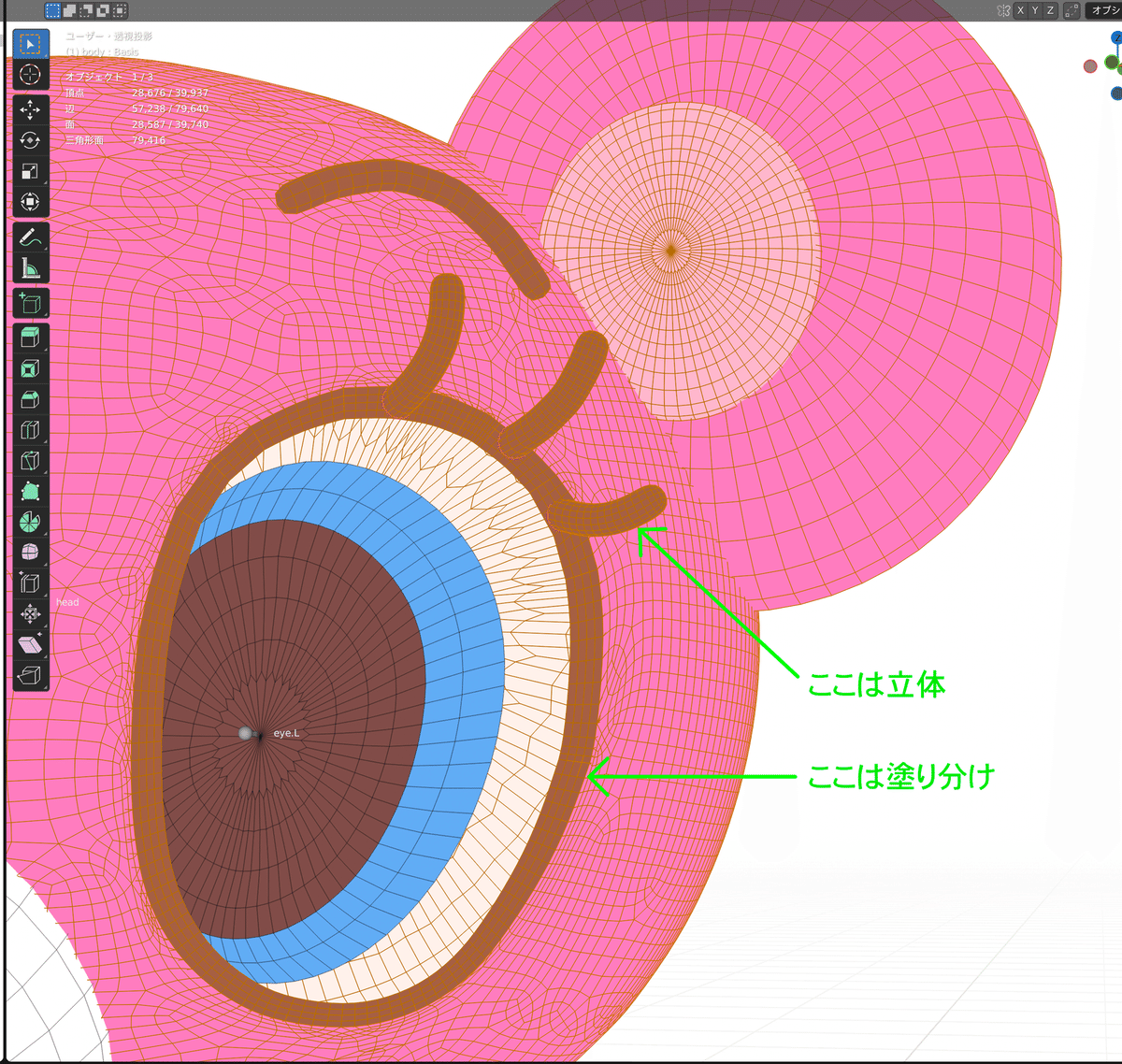Toggle Z axis mirror
Viewport: 1122px width, 1064px height.
(x=1050, y=10)
